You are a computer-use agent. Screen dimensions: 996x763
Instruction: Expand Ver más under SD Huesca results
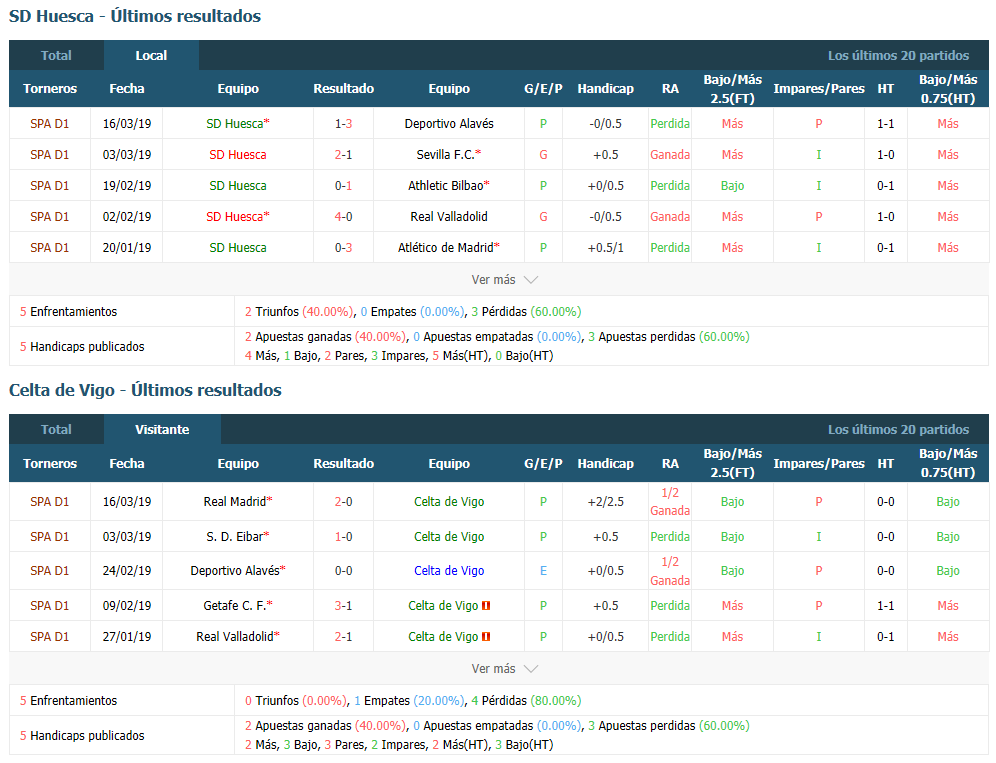504,280
